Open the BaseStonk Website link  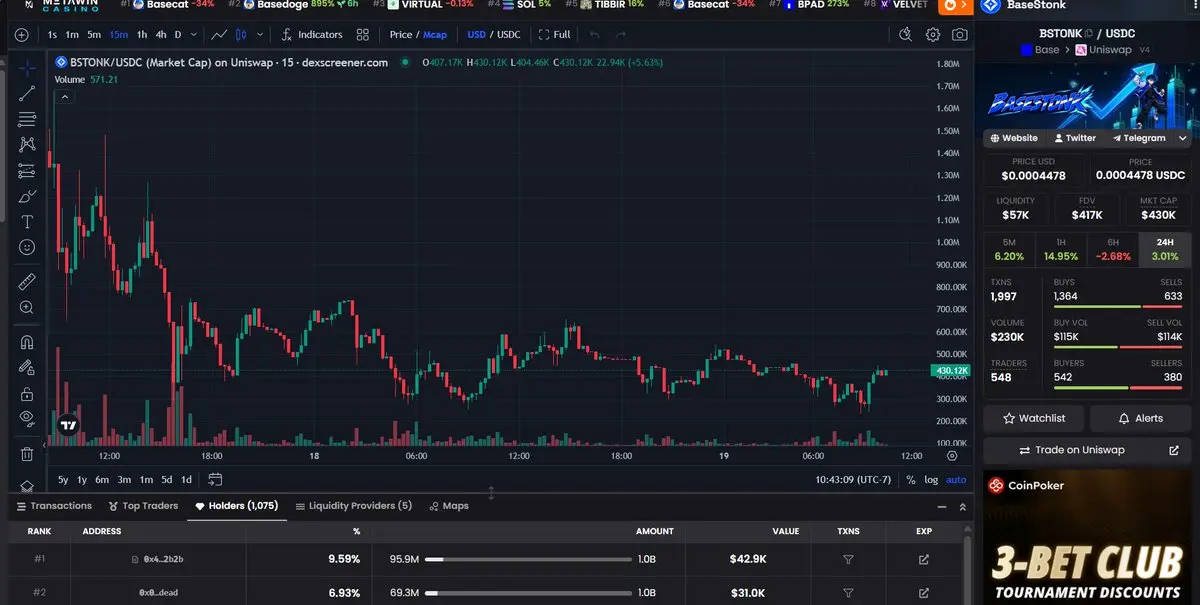click(1014, 138)
